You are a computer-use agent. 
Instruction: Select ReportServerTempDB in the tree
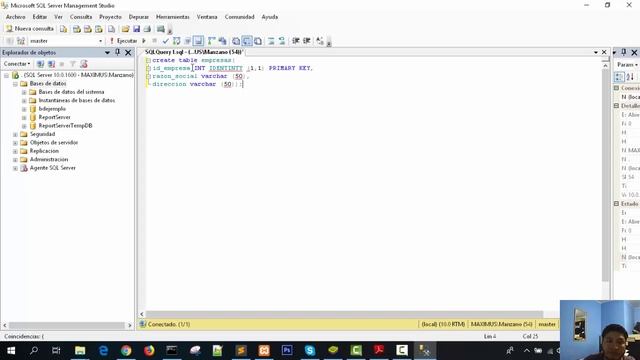point(65,126)
